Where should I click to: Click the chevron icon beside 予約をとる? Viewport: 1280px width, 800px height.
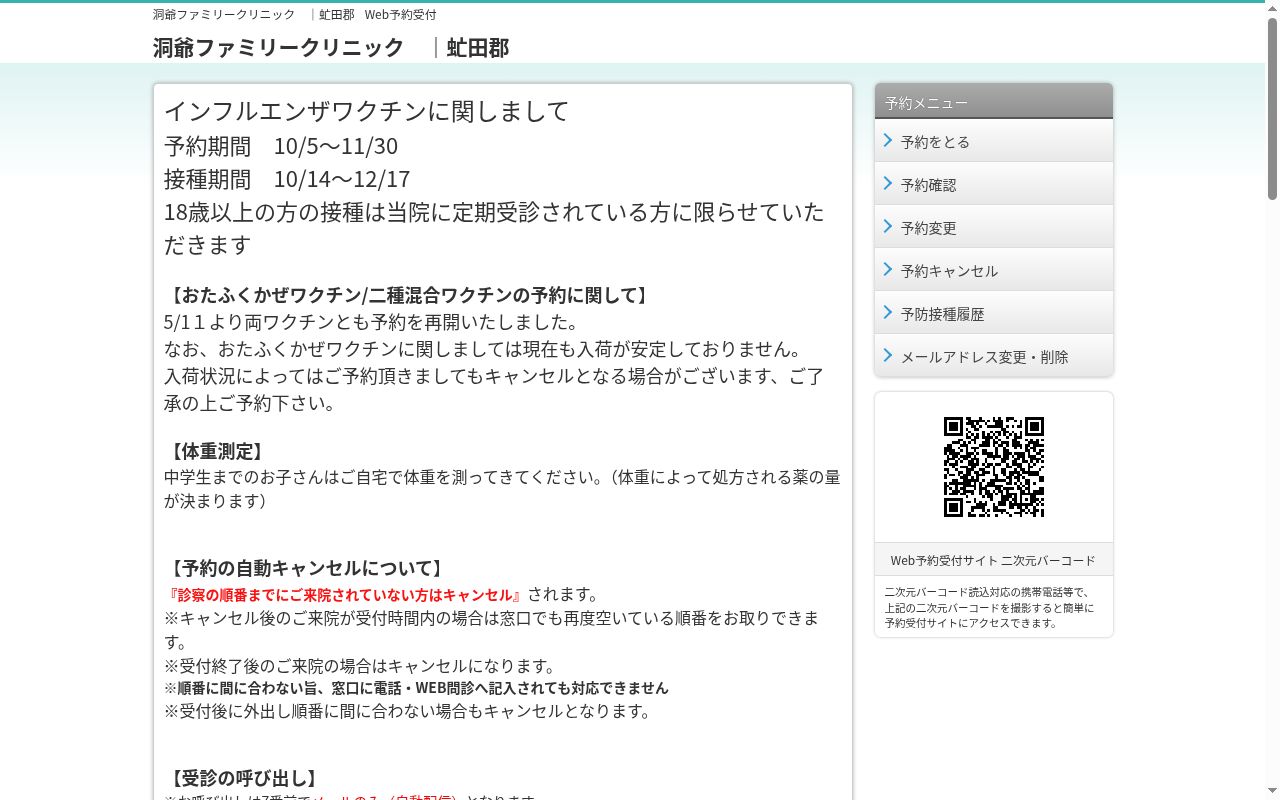887,140
